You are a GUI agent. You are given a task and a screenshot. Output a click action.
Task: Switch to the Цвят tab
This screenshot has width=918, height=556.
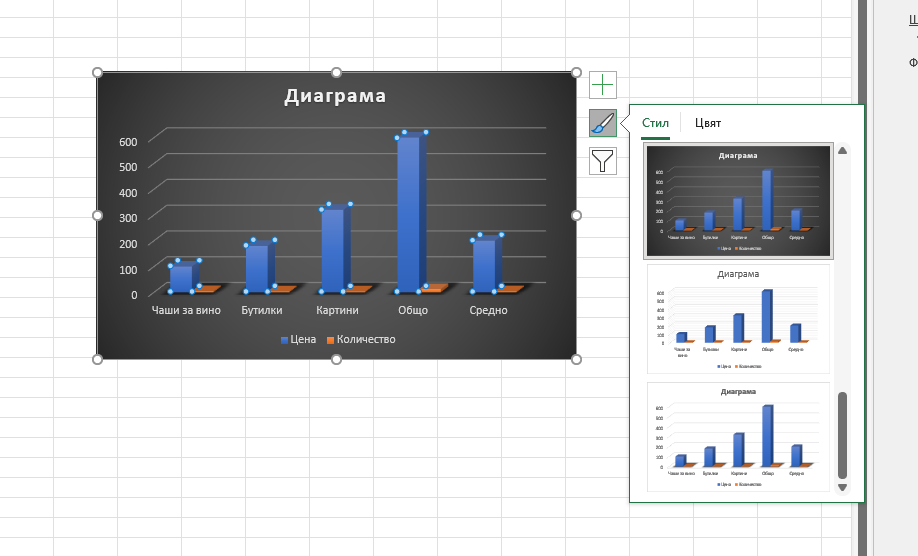click(708, 123)
